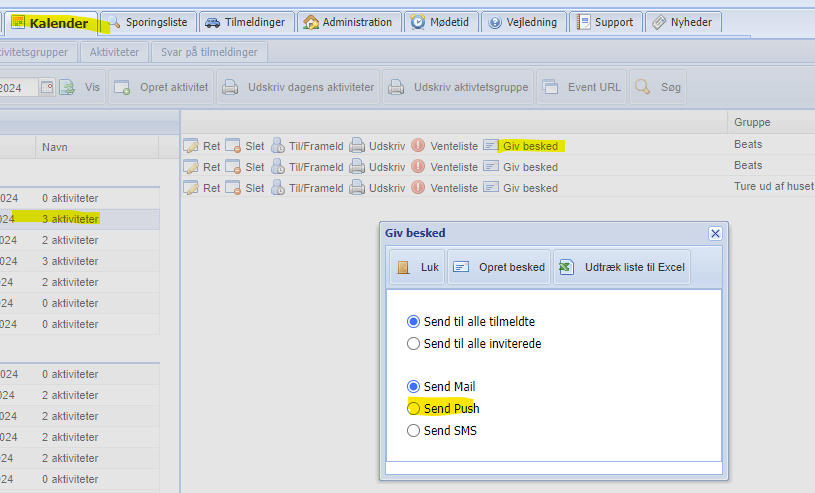The height and width of the screenshot is (493, 815).
Task: Click Udskriv on the Ture ud af huset row
Action: pos(377,188)
